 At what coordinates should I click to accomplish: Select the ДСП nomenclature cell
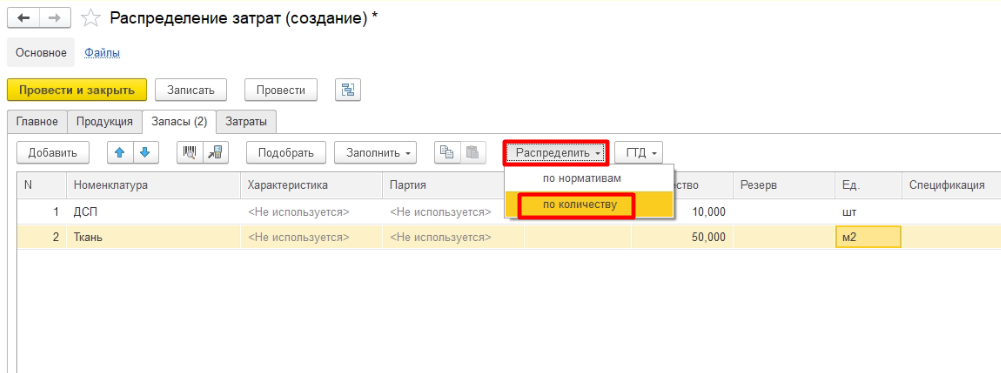tap(153, 211)
